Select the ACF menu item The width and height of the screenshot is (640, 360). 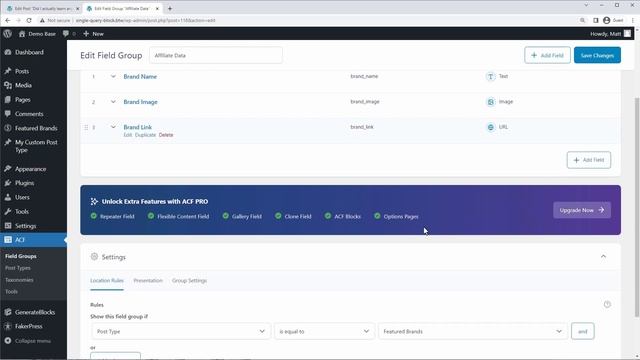point(33,240)
